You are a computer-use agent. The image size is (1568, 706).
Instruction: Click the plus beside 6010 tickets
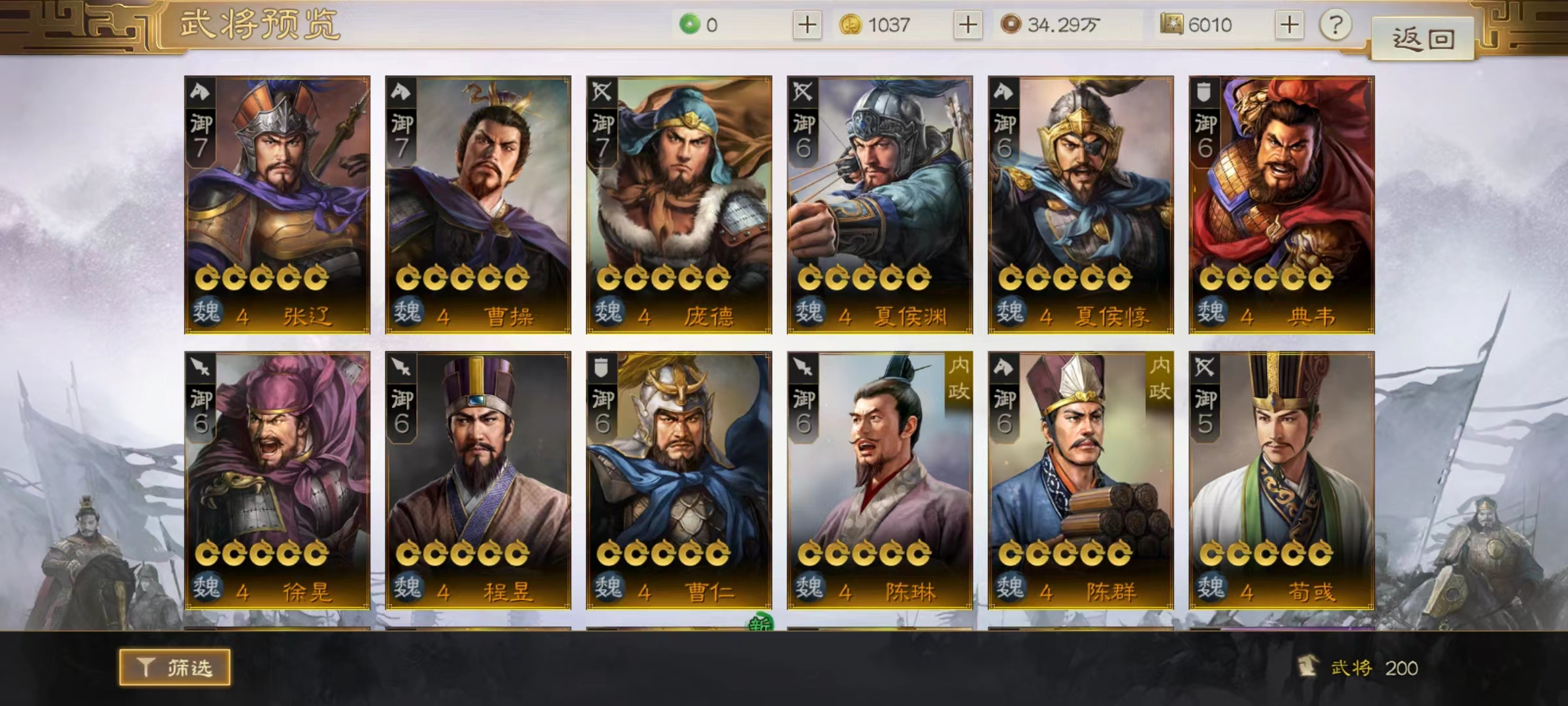[1289, 25]
